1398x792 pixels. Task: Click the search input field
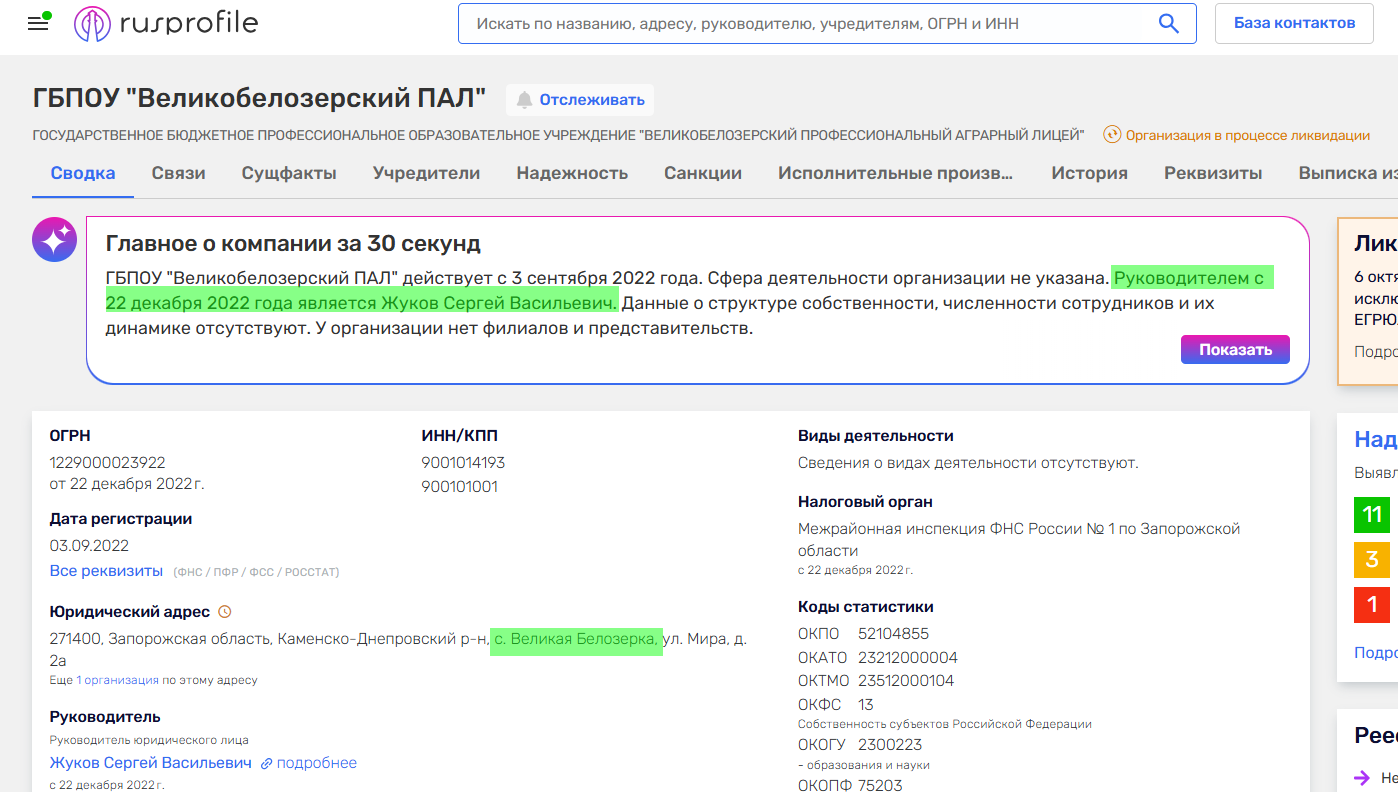(x=810, y=24)
